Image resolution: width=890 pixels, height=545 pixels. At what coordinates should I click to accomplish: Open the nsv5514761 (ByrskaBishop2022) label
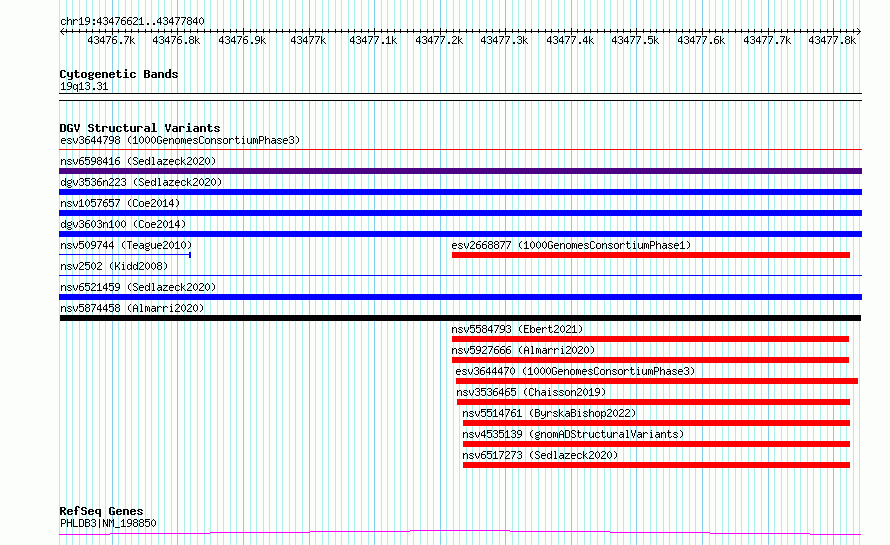click(549, 413)
